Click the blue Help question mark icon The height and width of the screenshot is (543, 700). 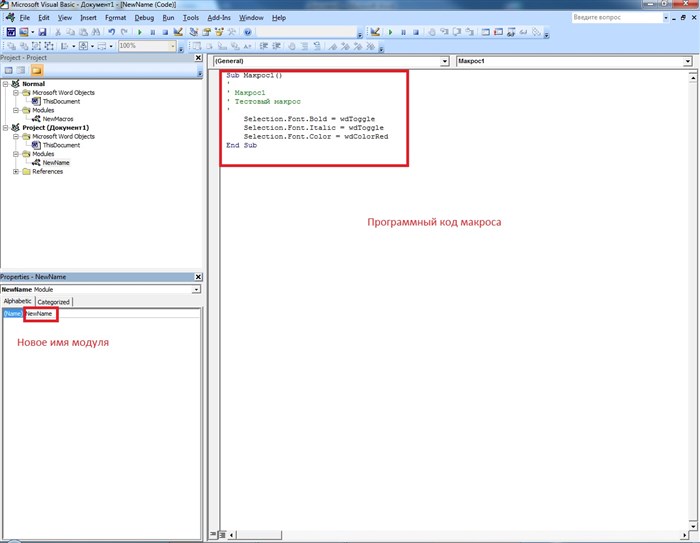pyautogui.click(x=248, y=32)
